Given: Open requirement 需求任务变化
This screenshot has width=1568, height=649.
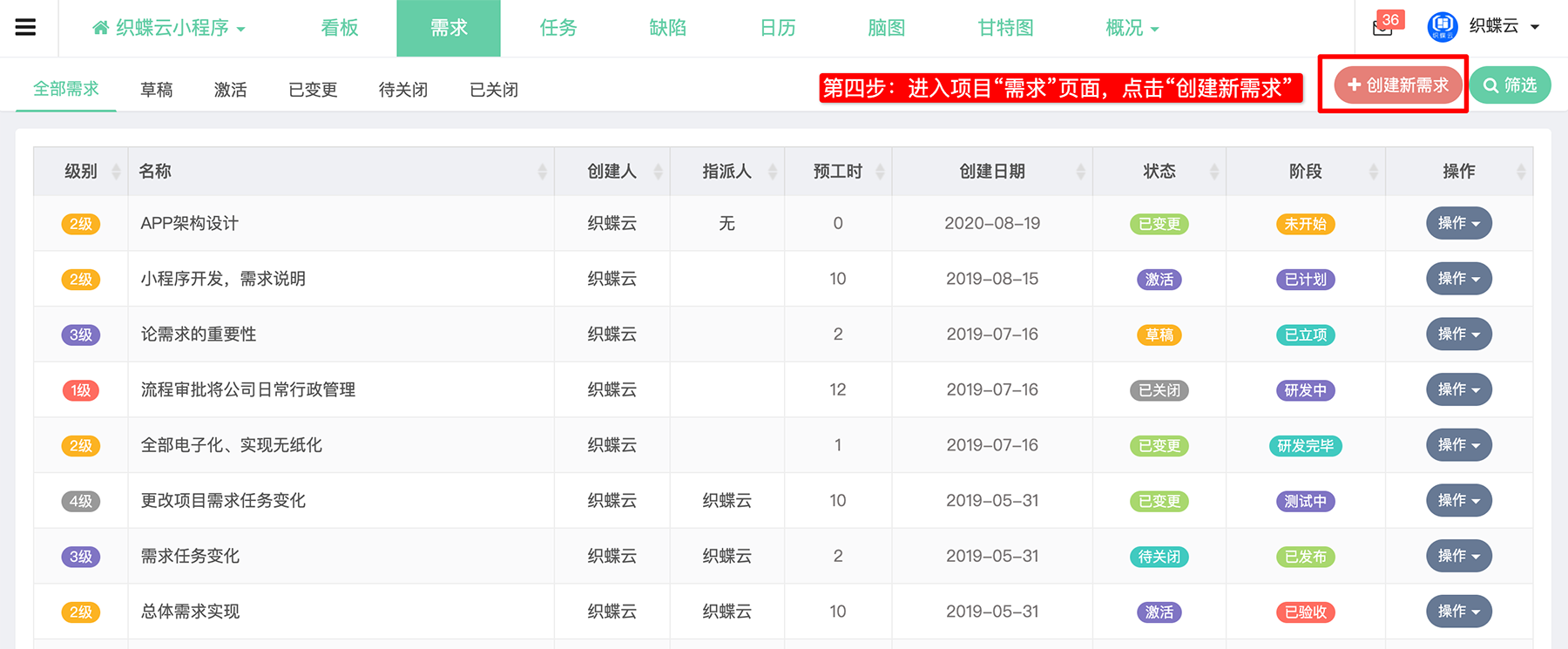Looking at the screenshot, I should (190, 556).
